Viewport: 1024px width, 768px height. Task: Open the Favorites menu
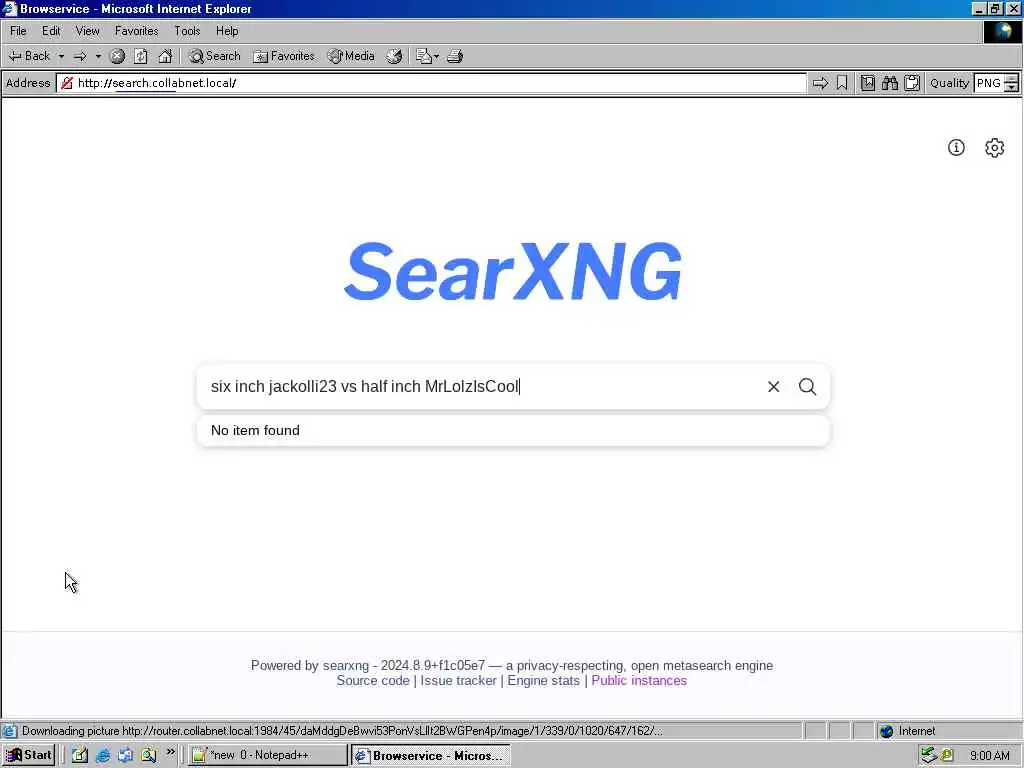tap(136, 31)
